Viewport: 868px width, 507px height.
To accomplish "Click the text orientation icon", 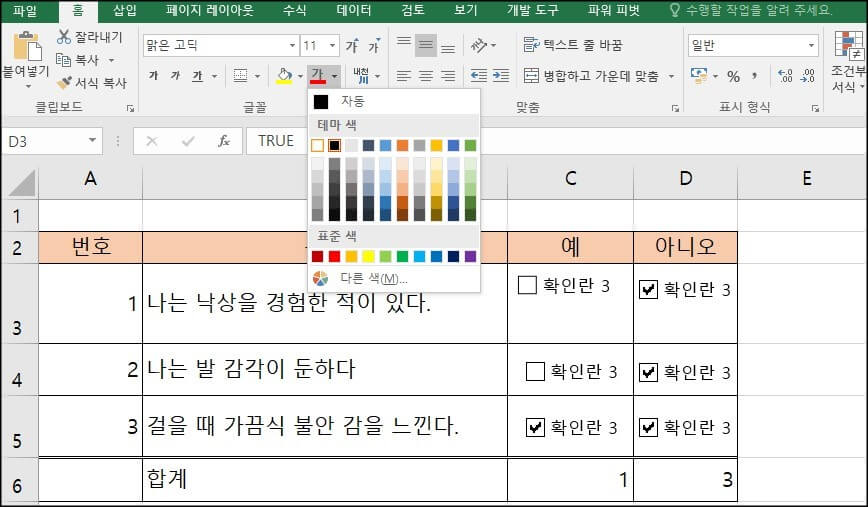I will point(478,45).
